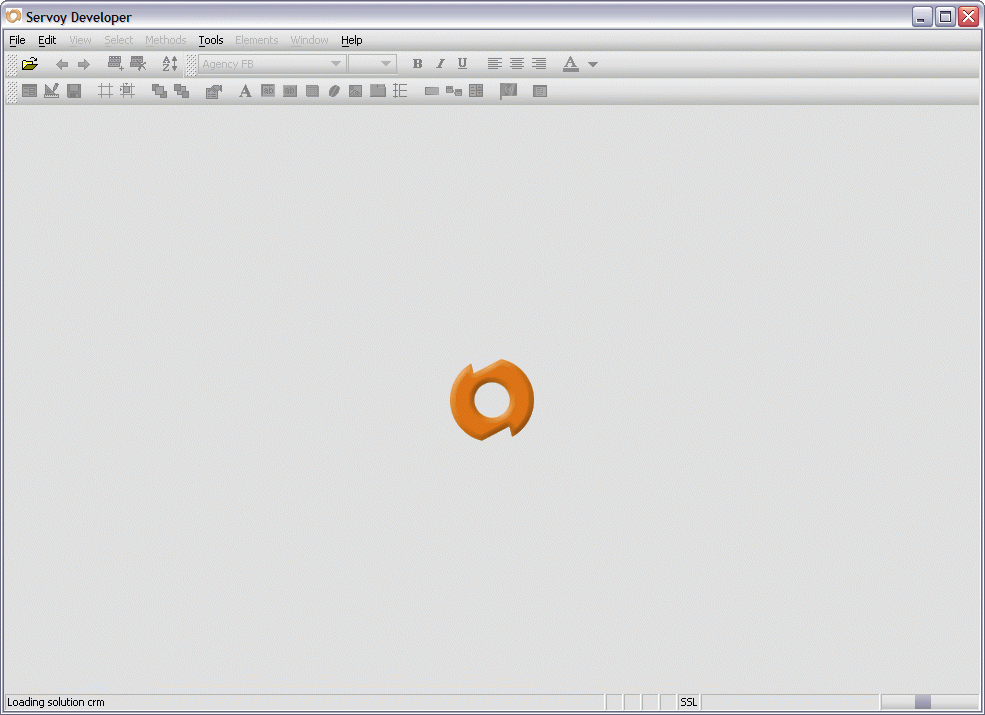Click the send-to-back layering icon

coord(180,91)
